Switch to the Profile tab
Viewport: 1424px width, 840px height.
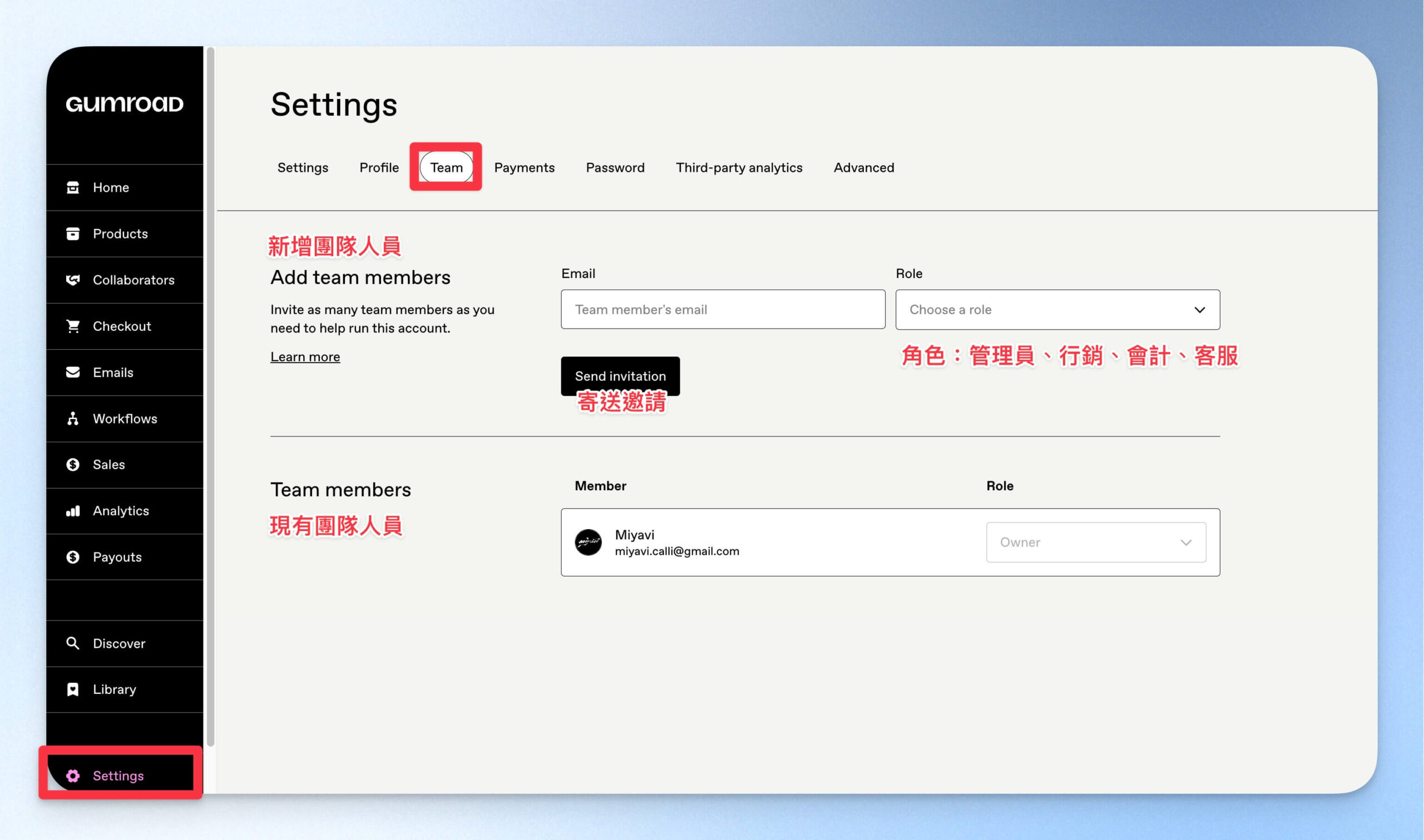point(379,167)
